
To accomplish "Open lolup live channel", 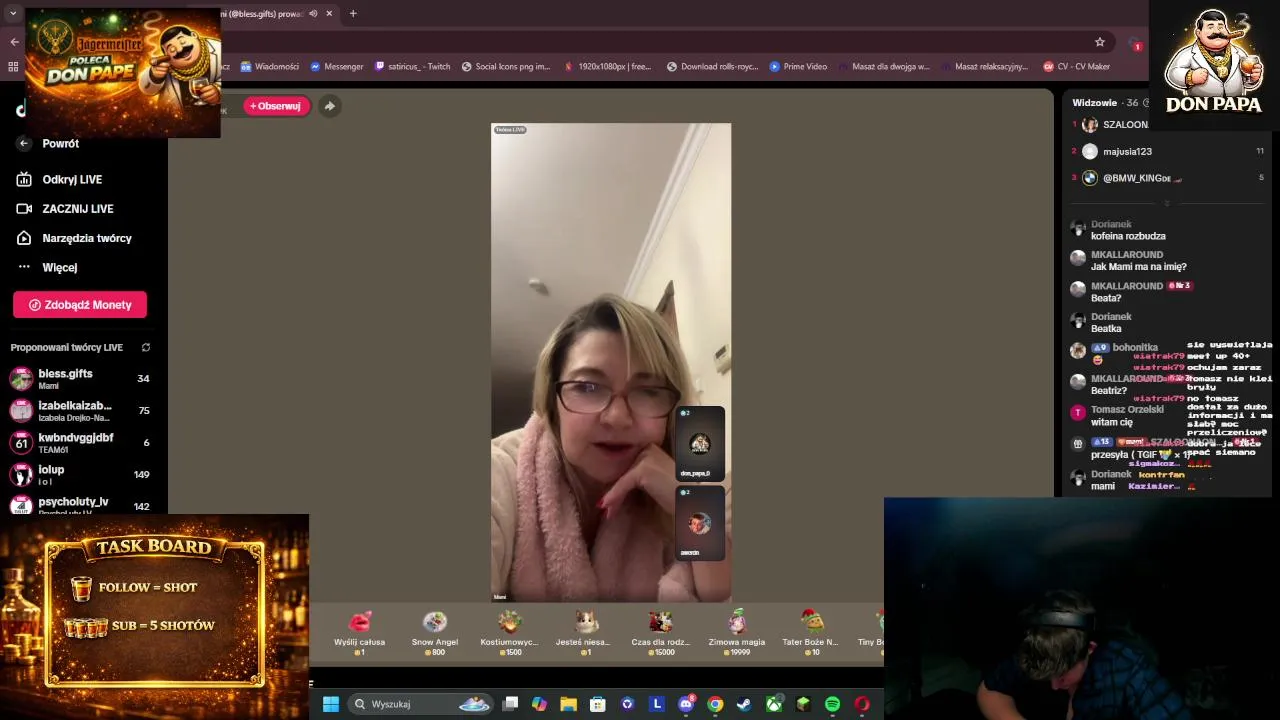I will pos(80,475).
